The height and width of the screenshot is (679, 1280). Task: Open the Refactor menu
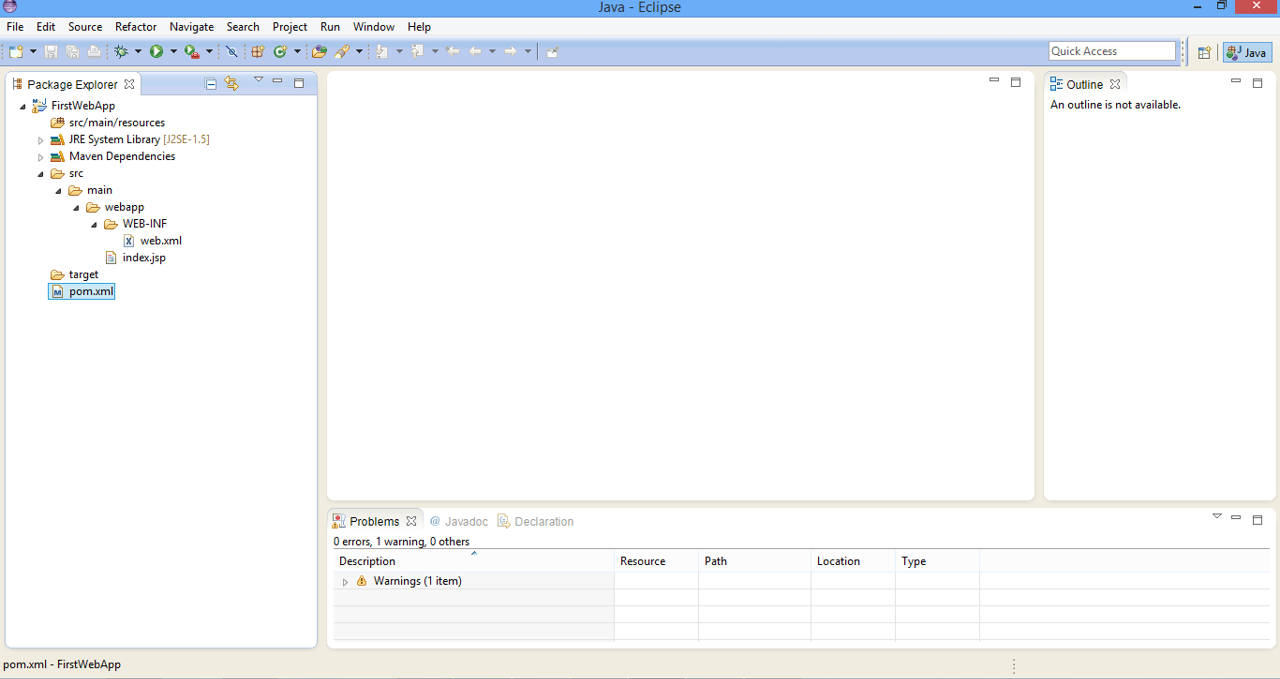136,27
